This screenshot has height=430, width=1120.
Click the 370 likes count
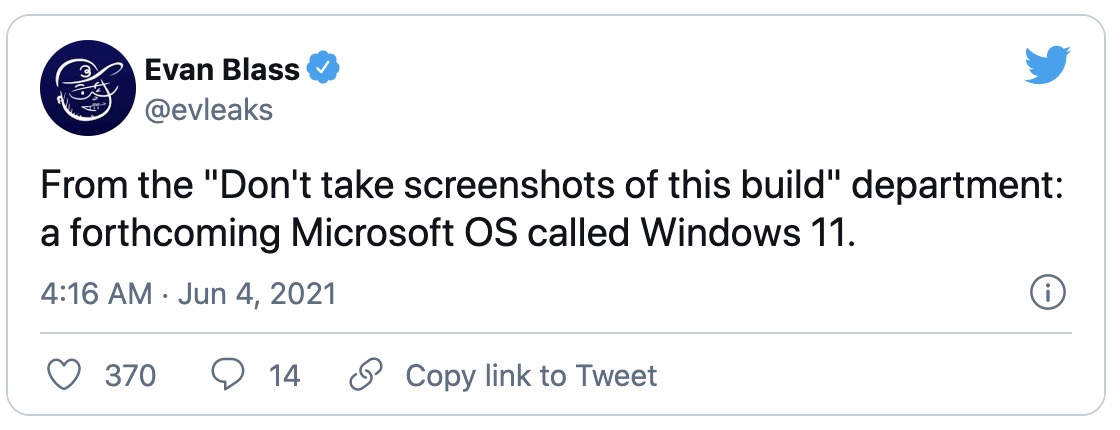click(x=130, y=376)
